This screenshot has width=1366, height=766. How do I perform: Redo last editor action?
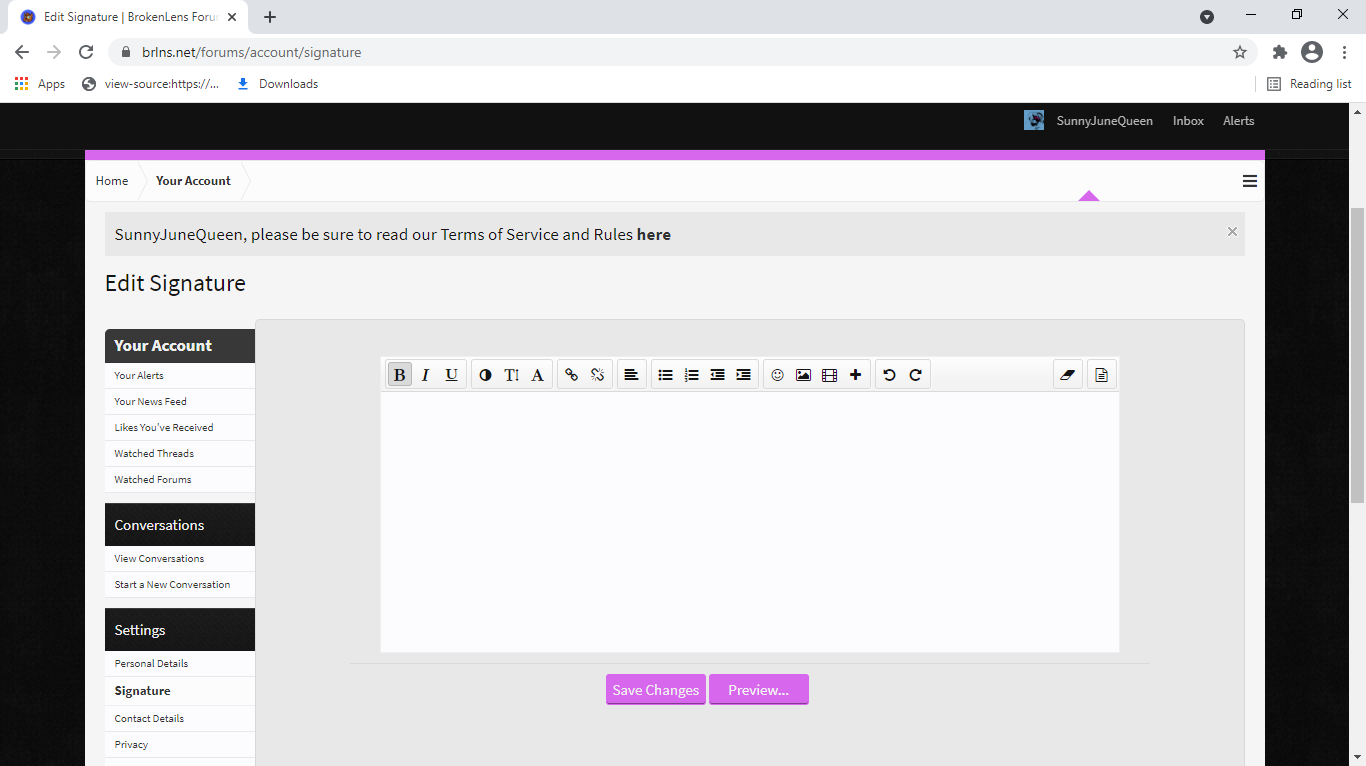coord(915,375)
